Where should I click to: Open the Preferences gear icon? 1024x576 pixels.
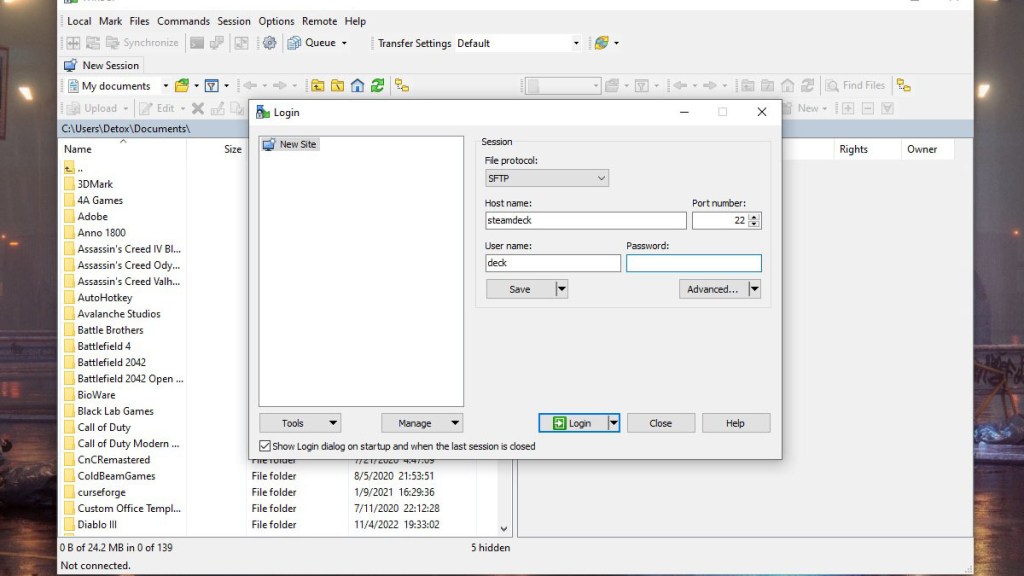tap(268, 43)
